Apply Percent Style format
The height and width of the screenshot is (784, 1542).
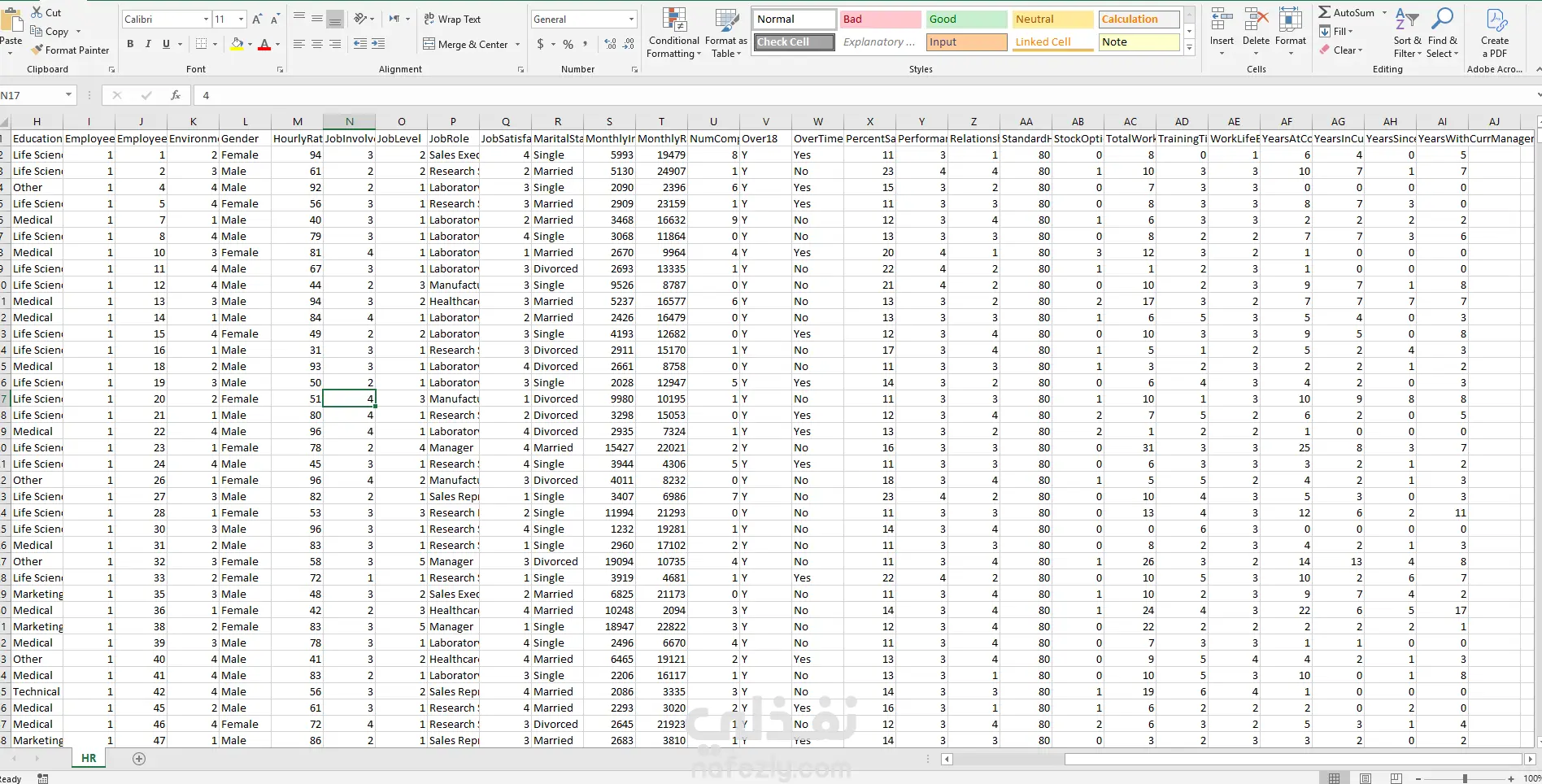(x=568, y=44)
